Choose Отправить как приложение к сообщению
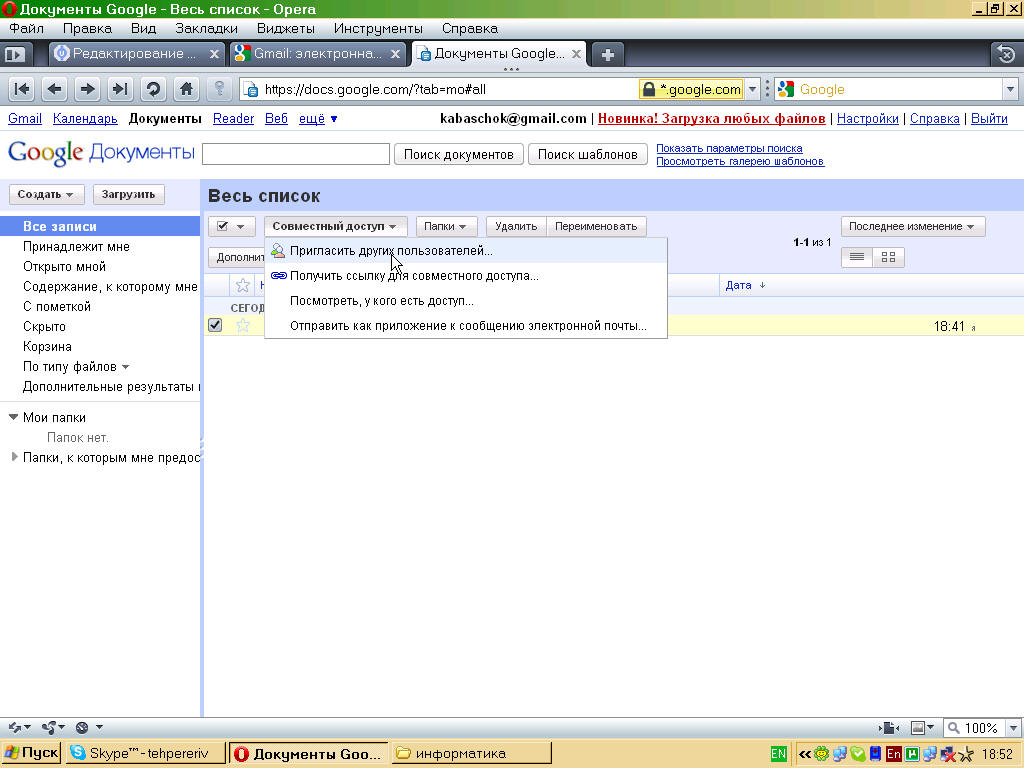Image resolution: width=1024 pixels, height=768 pixels. point(466,326)
